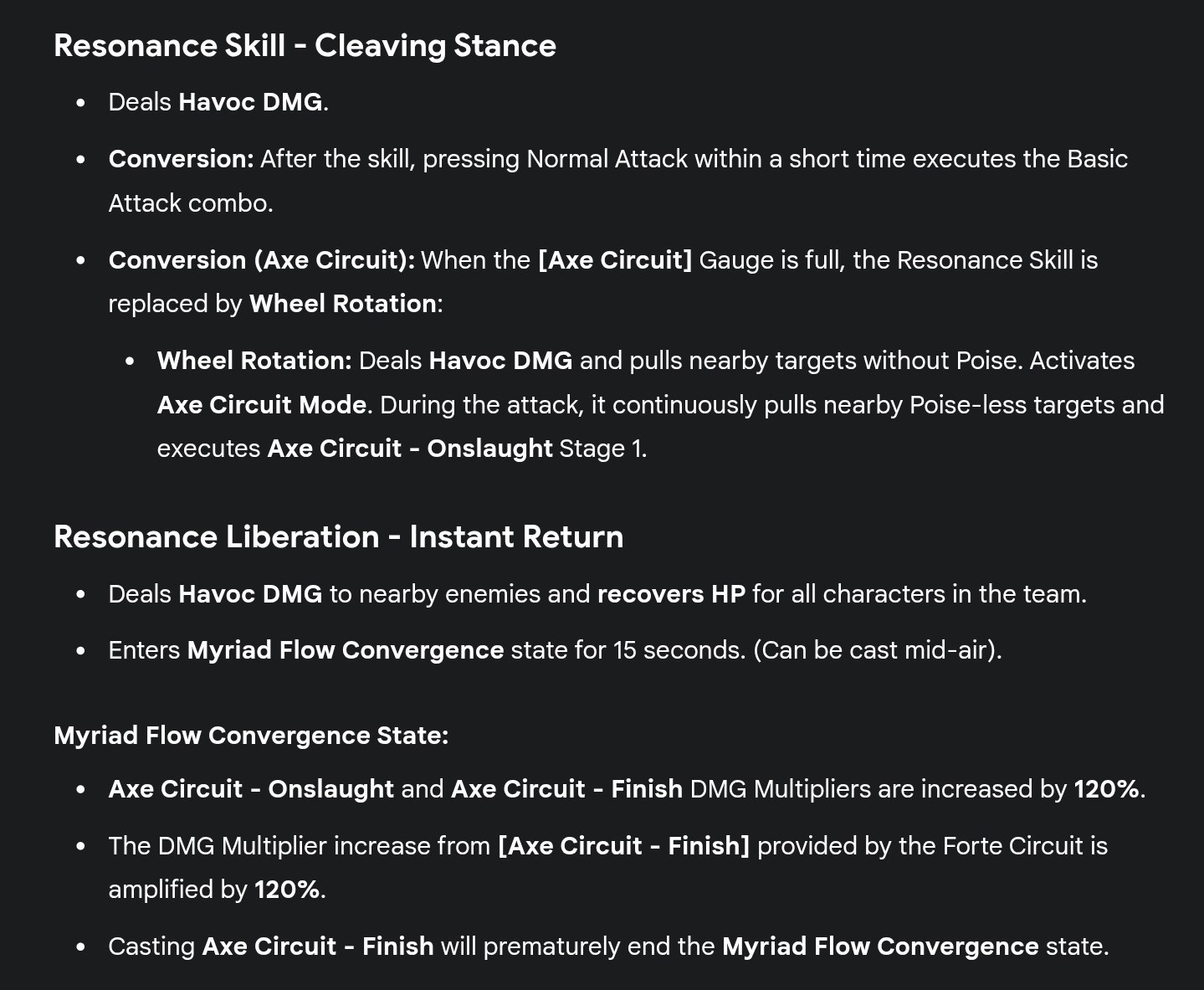Click the bracketed "[Axe Circuit - Finish]" text
The height and width of the screenshot is (990, 1204).
[x=623, y=846]
